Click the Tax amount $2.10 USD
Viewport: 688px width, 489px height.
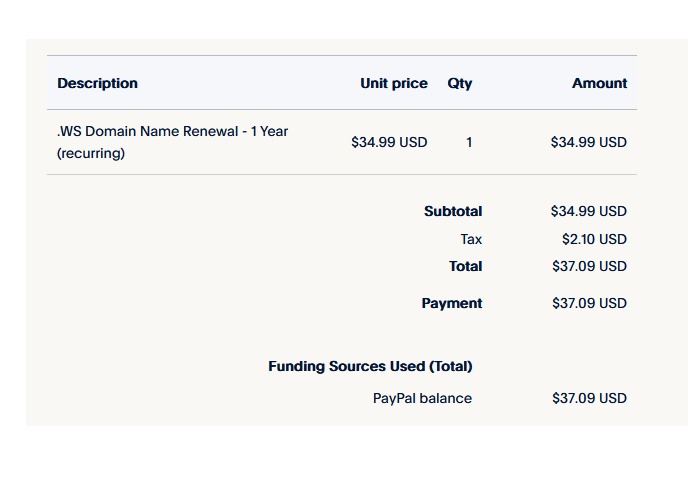(595, 239)
